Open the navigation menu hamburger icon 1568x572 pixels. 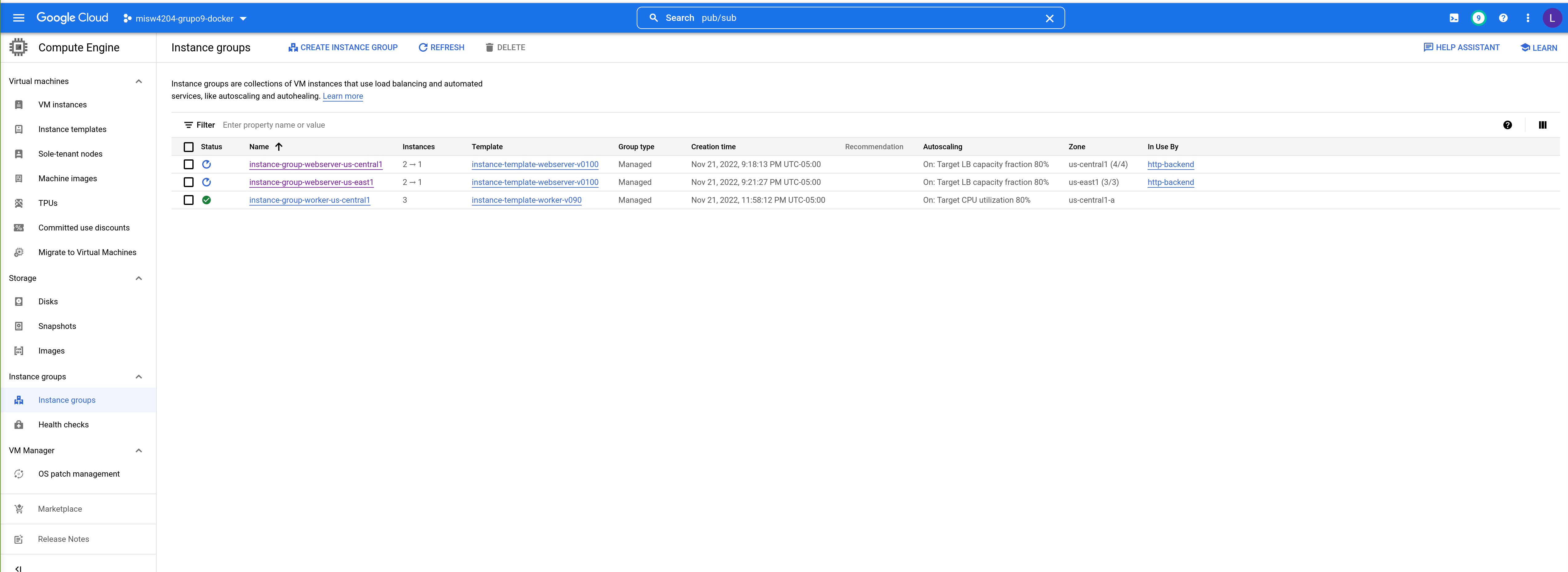coord(18,18)
